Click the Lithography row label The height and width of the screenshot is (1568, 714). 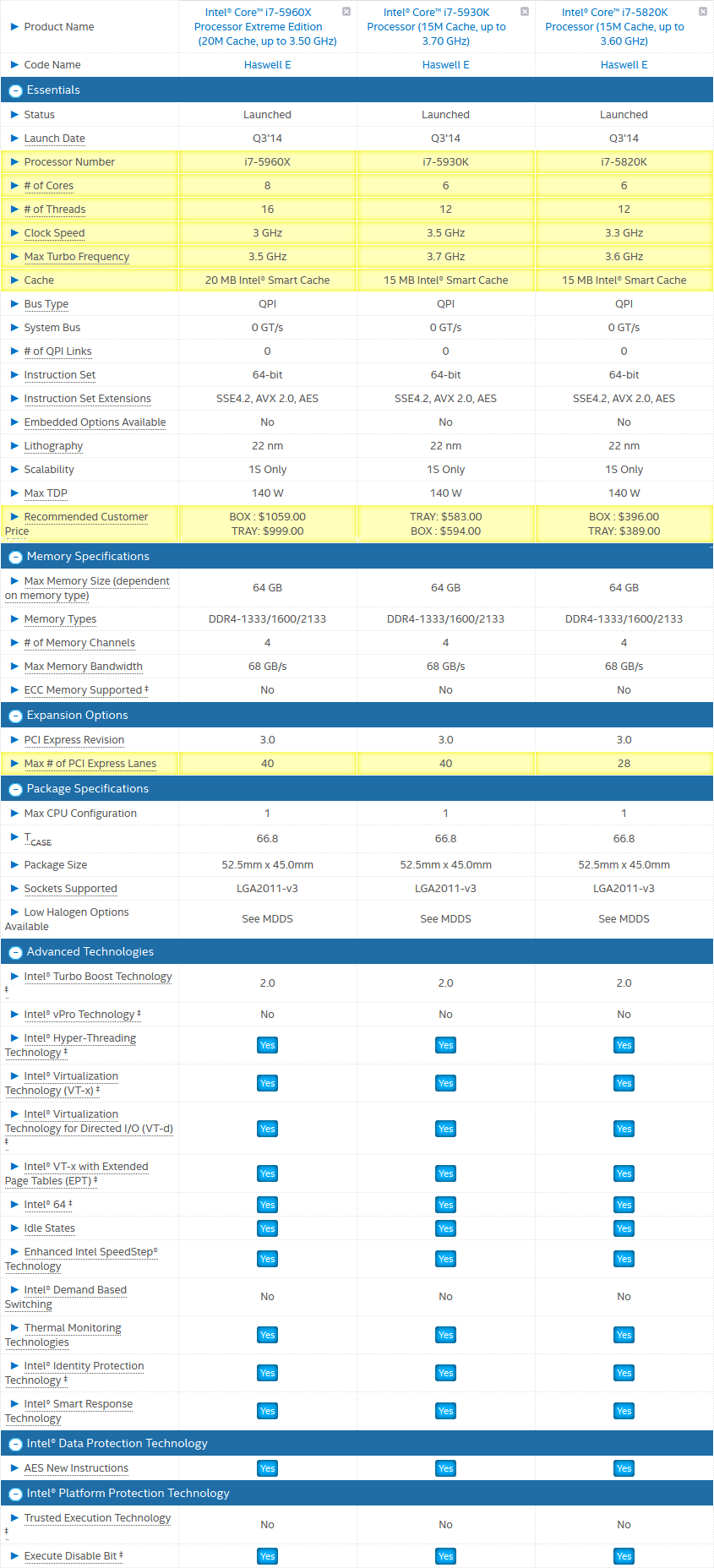[53, 446]
